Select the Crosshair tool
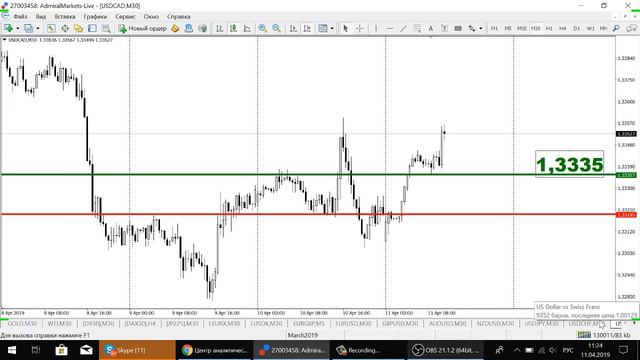This screenshot has width=640, height=360. (360, 28)
